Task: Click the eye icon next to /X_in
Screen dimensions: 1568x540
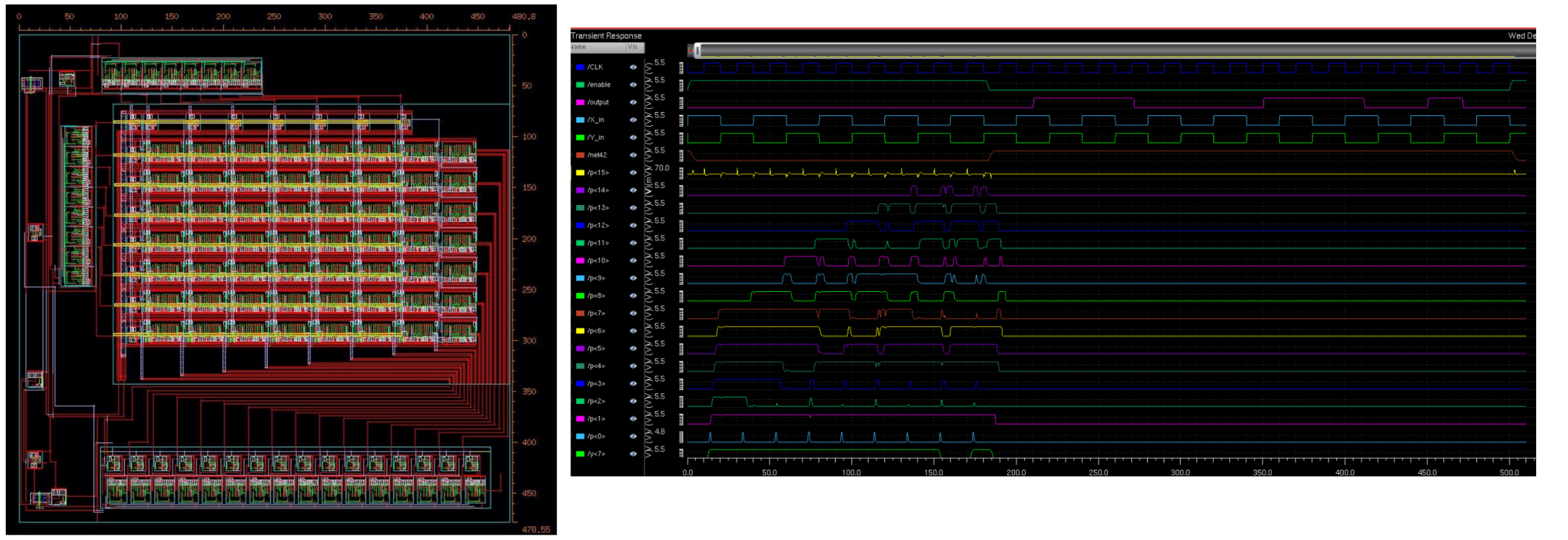Action: [633, 120]
